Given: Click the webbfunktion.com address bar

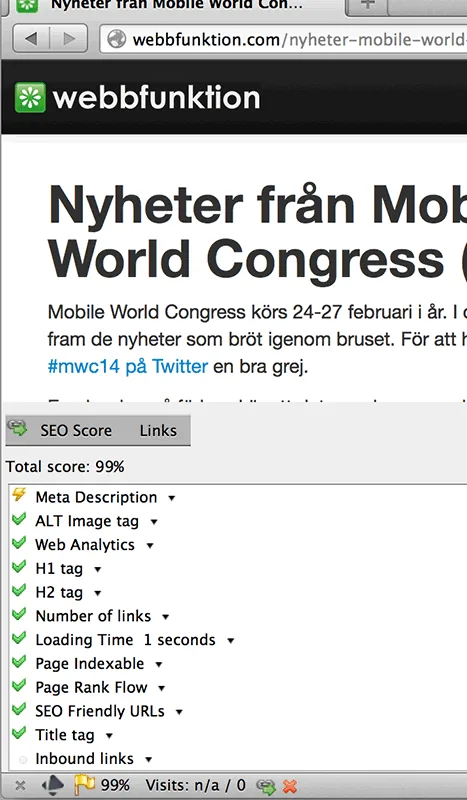Looking at the screenshot, I should pyautogui.click(x=283, y=39).
